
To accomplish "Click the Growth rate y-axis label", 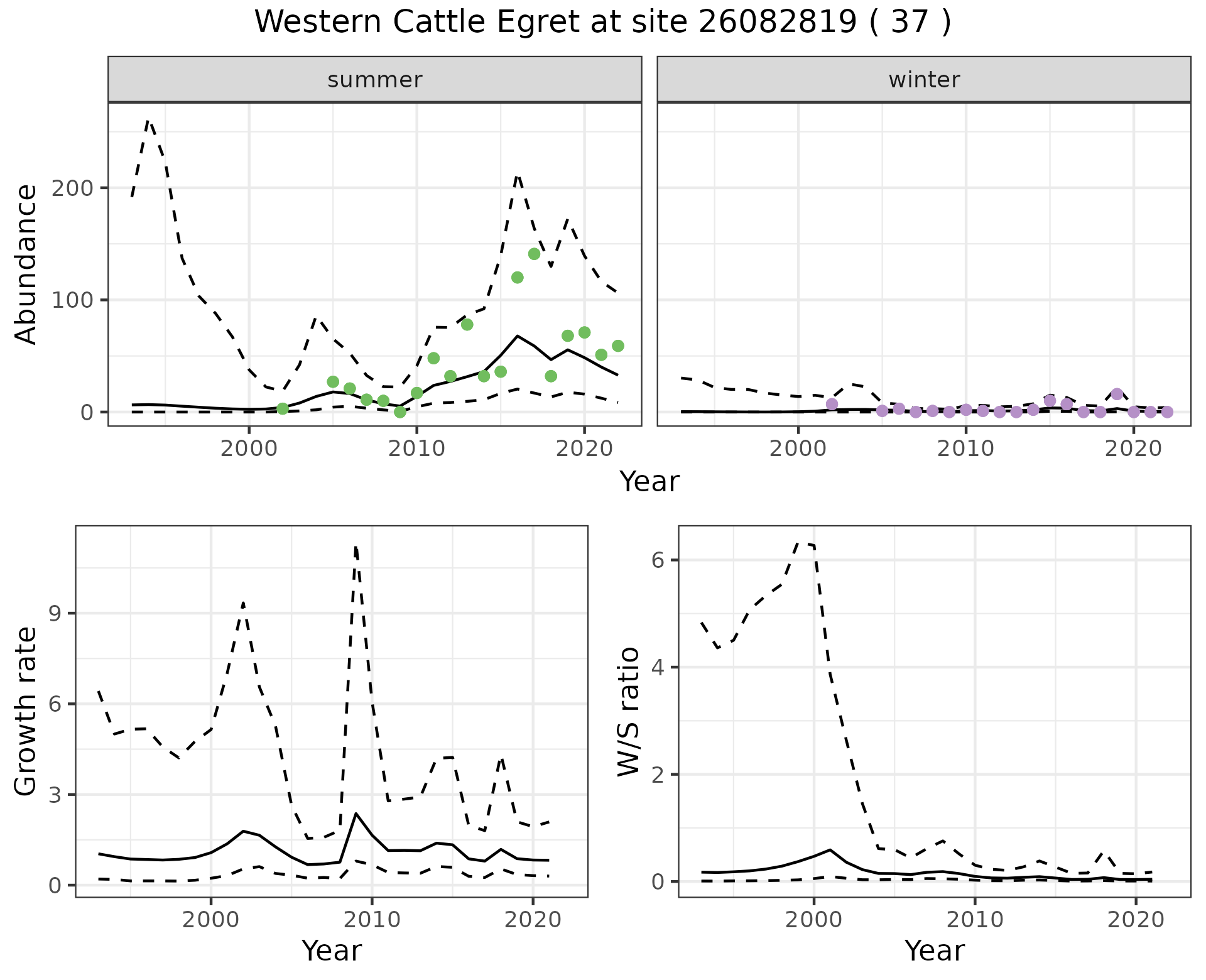I will 26,711.
